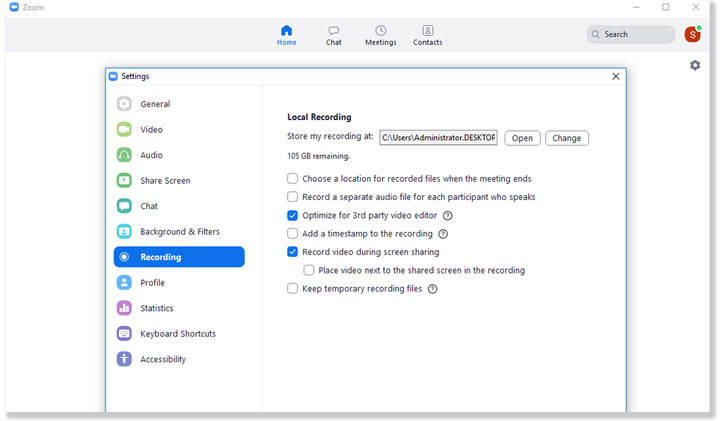
Task: Click the Open button for recording folder
Action: [522, 138]
